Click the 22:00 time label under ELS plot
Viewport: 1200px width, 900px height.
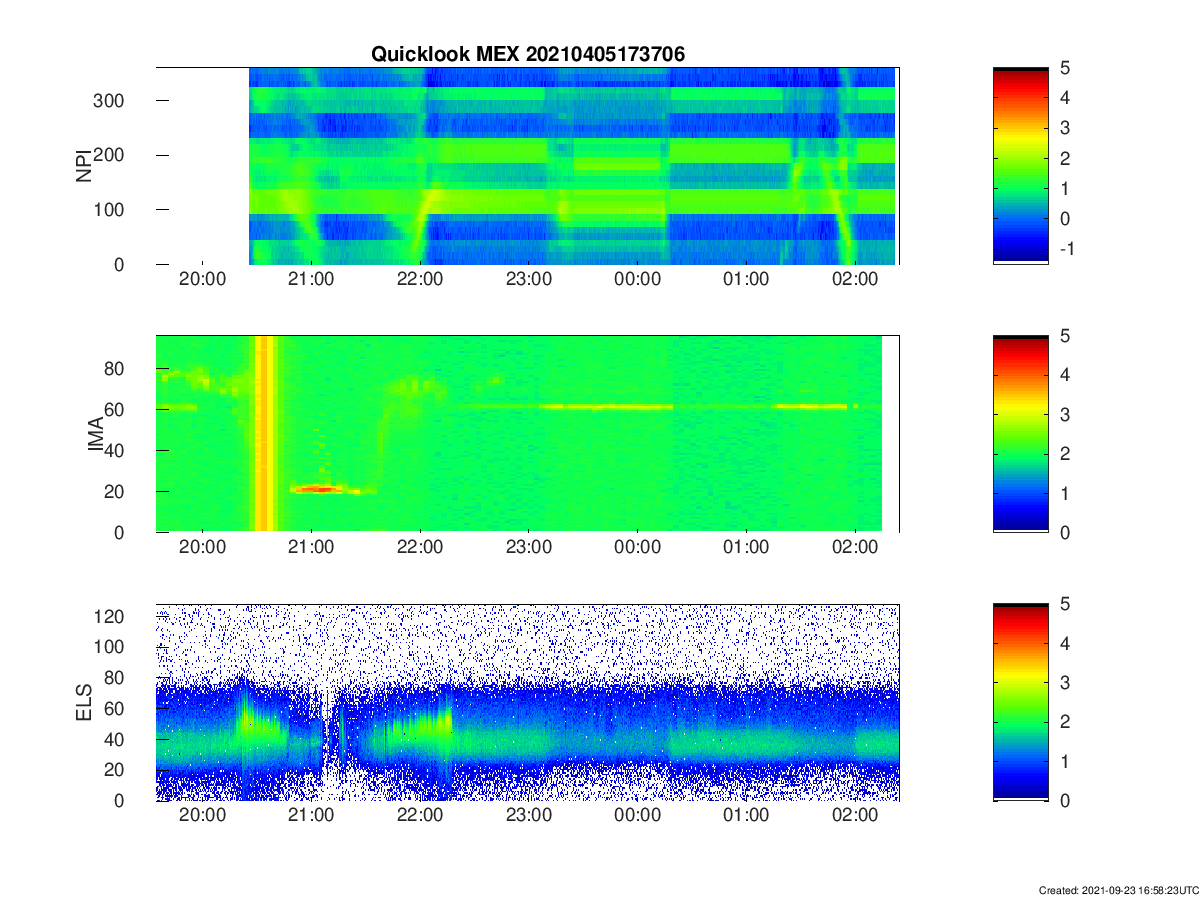[x=420, y=816]
